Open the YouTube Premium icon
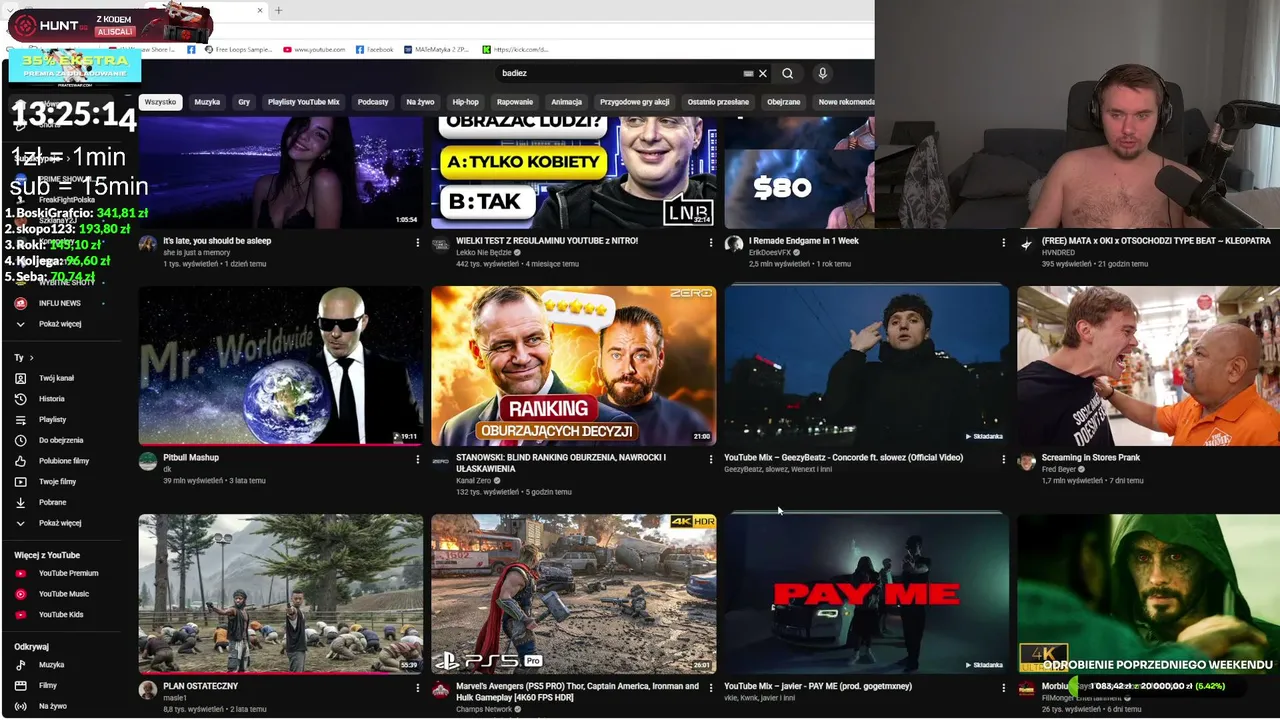Image resolution: width=1280 pixels, height=720 pixels. coord(20,573)
